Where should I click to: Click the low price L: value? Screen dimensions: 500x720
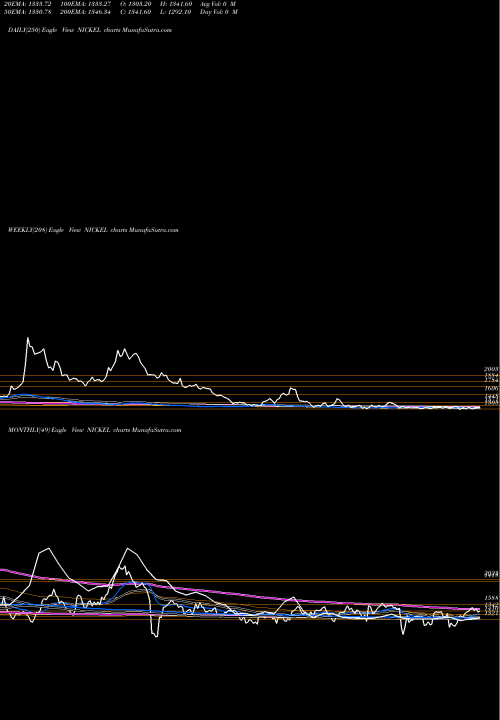pos(176,12)
